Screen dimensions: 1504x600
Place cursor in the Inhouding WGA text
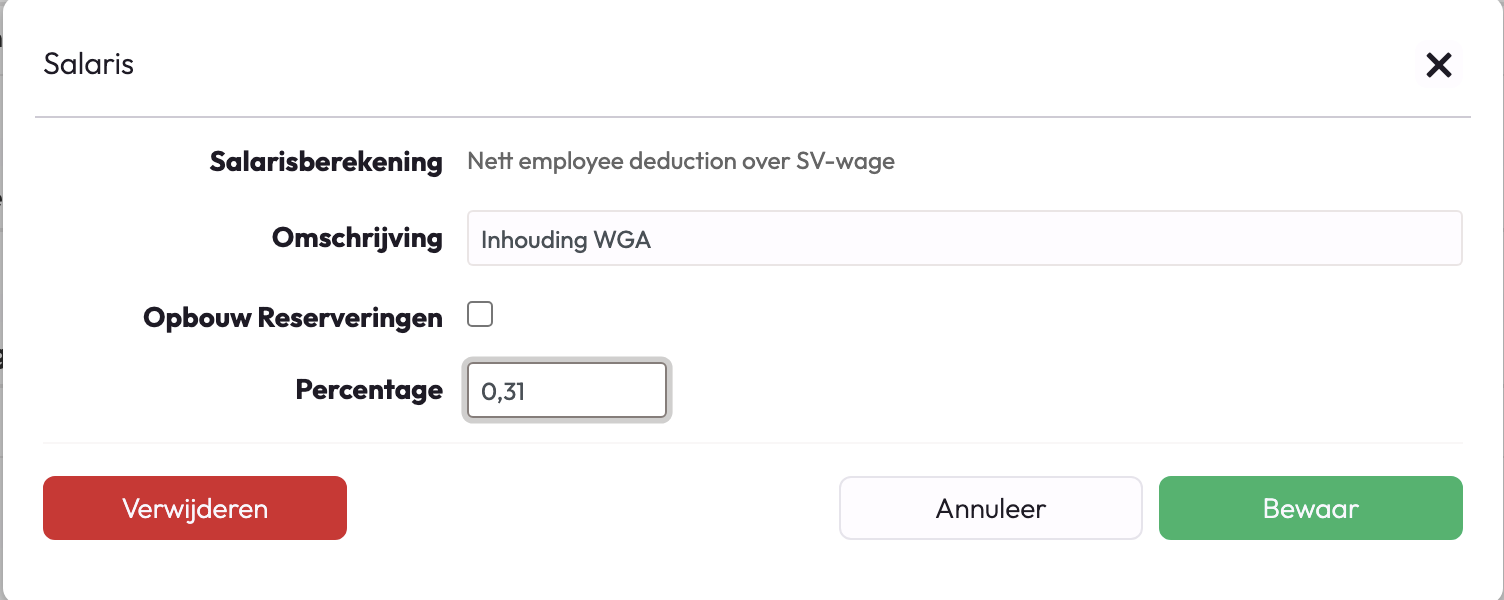(x=566, y=240)
